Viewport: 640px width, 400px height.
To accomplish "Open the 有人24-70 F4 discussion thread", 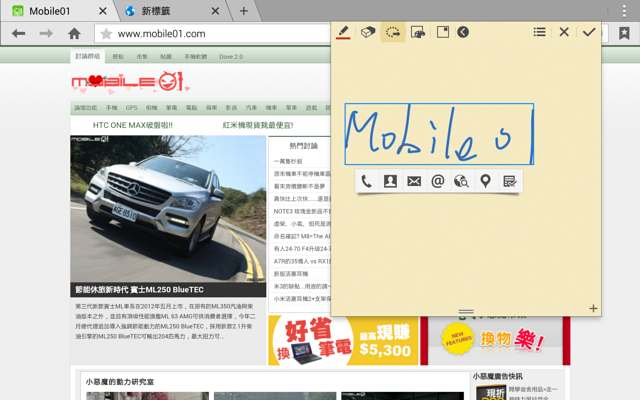I will [302, 249].
